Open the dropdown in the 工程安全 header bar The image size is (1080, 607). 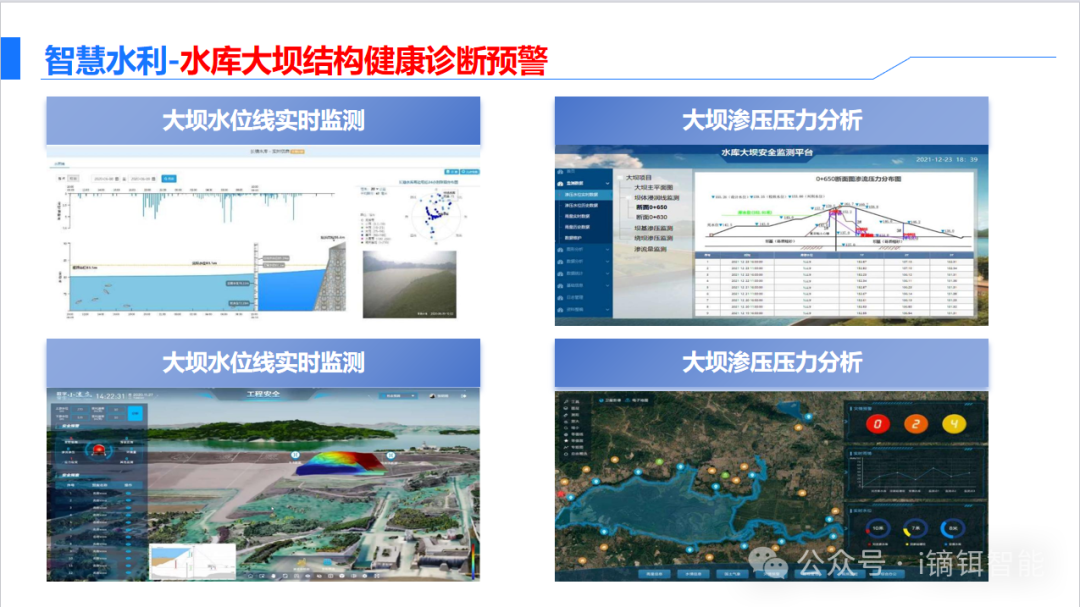398,396
